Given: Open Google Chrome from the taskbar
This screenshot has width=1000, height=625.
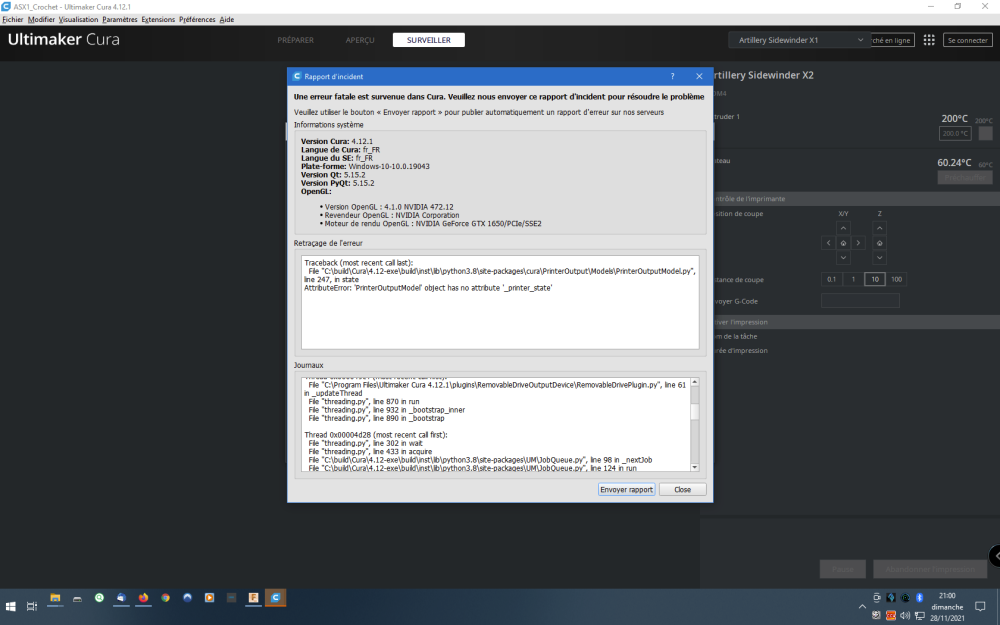Looking at the screenshot, I should (166, 598).
